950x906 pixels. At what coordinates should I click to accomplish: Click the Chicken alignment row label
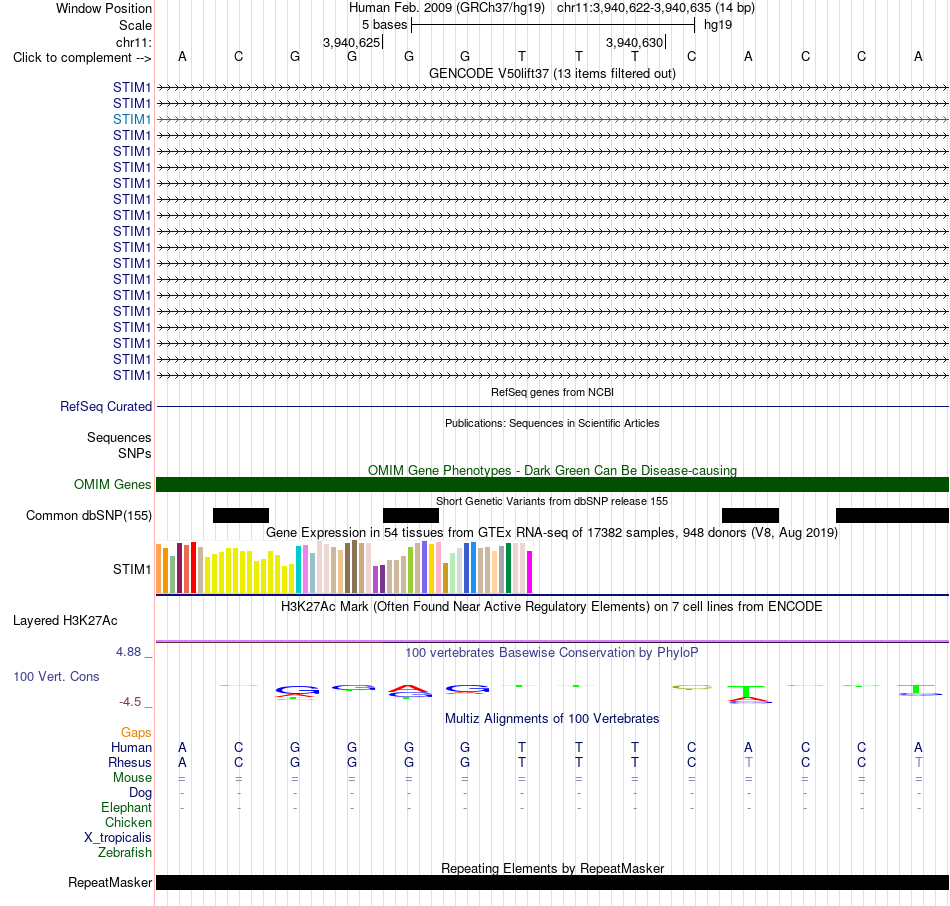coord(128,822)
